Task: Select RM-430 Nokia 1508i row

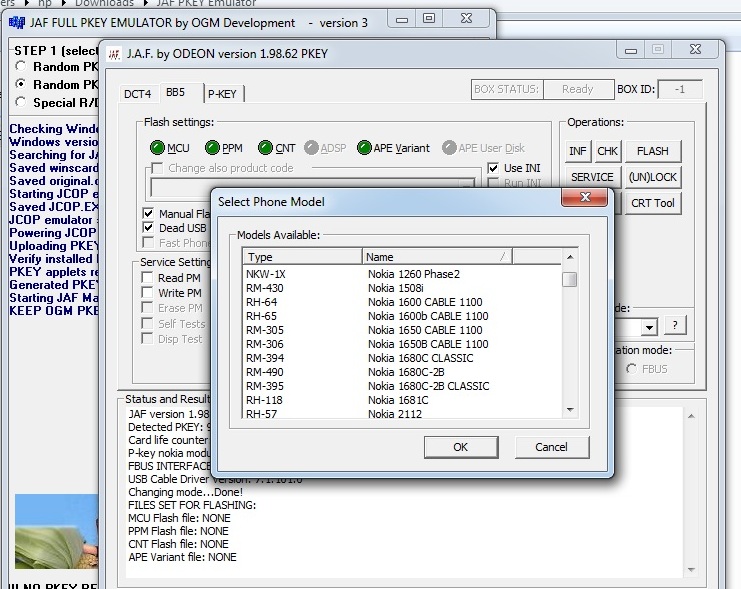Action: 402,288
